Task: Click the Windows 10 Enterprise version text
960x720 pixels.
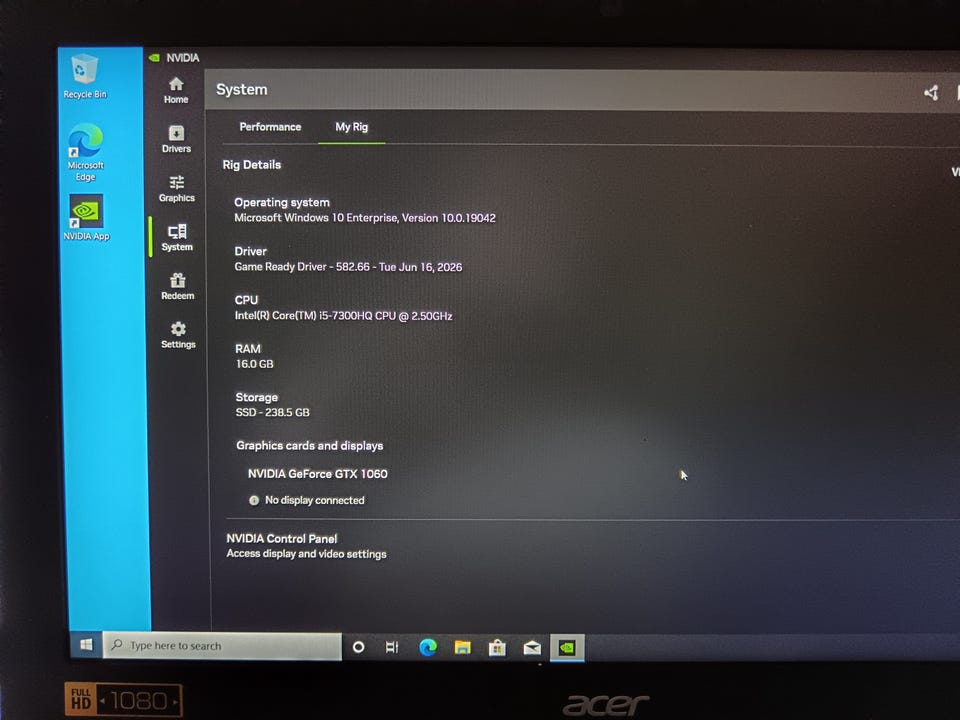Action: 365,217
